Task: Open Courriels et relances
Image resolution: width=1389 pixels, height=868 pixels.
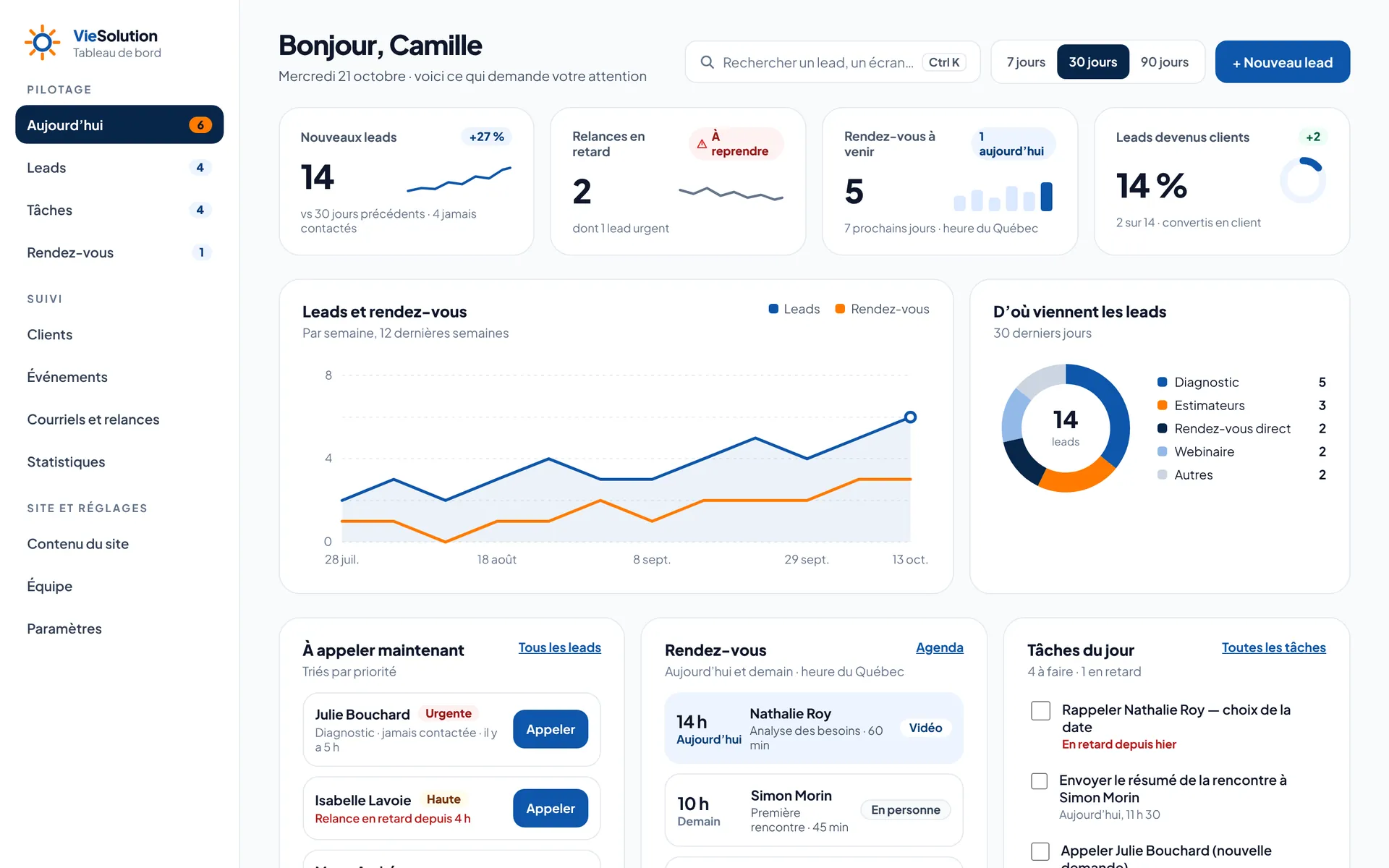Action: (119, 420)
